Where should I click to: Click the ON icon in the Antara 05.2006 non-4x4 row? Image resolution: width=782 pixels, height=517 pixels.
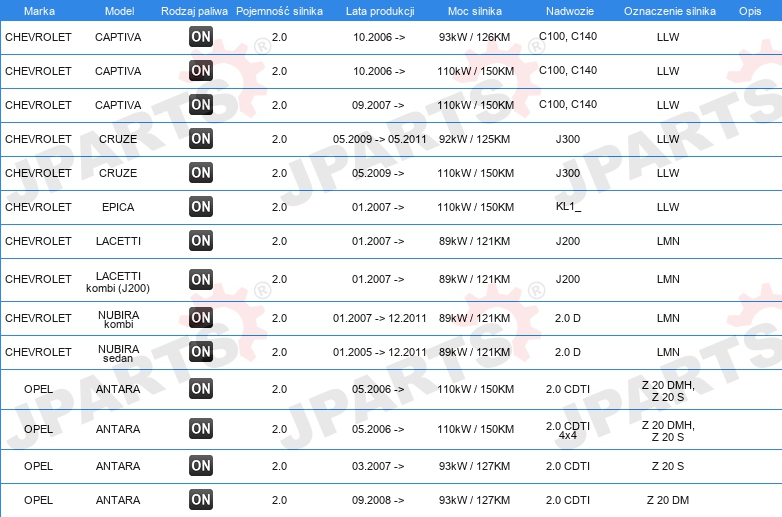(x=201, y=388)
